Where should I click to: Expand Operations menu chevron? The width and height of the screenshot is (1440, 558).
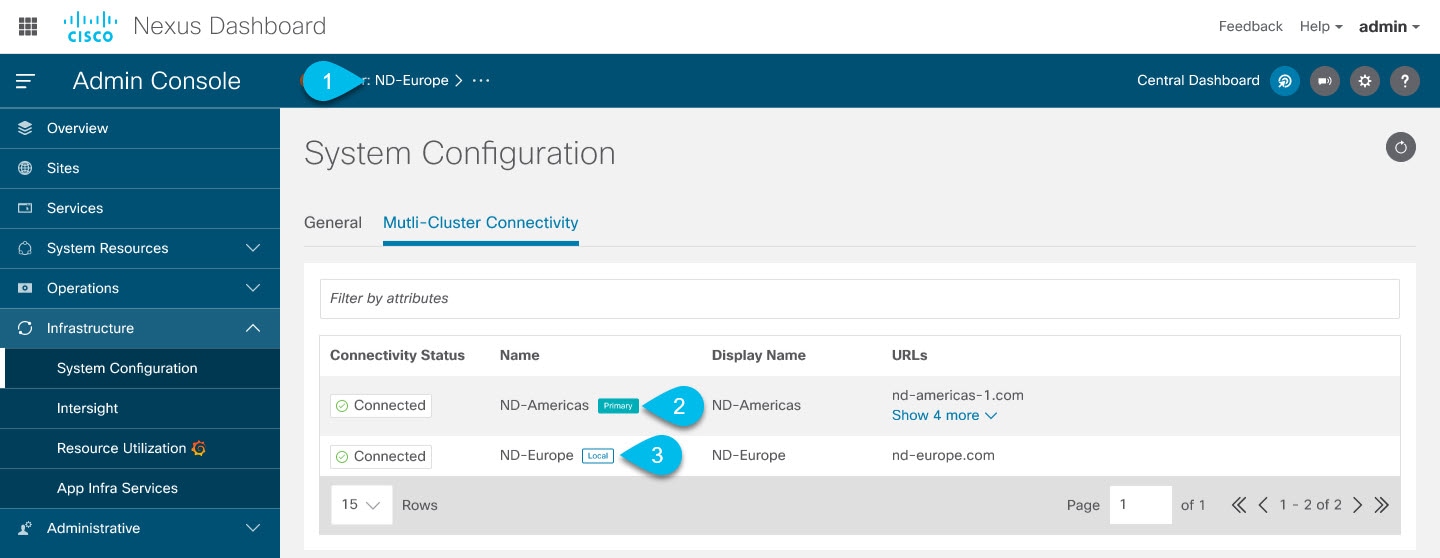point(253,288)
